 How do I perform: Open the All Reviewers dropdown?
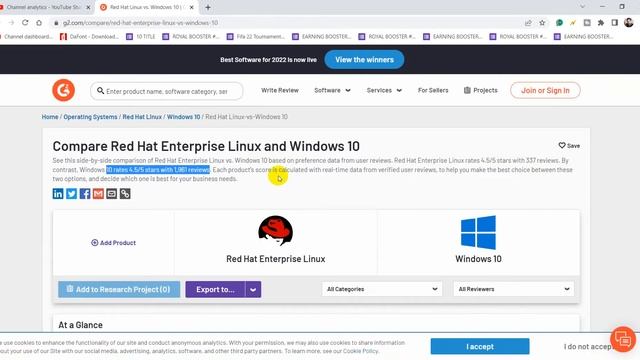513,289
